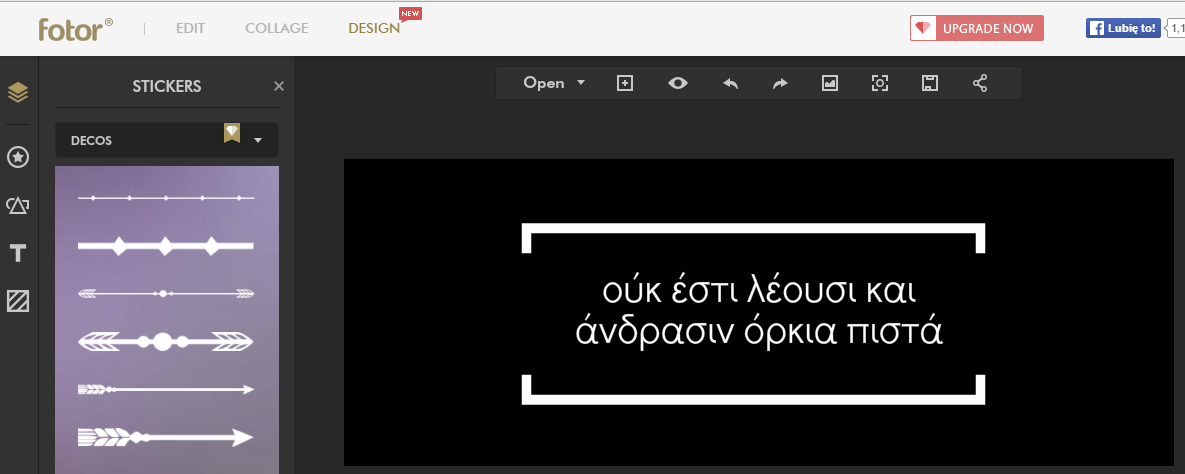Select the Stickers star icon in sidebar
This screenshot has height=474, width=1185.
coord(18,157)
